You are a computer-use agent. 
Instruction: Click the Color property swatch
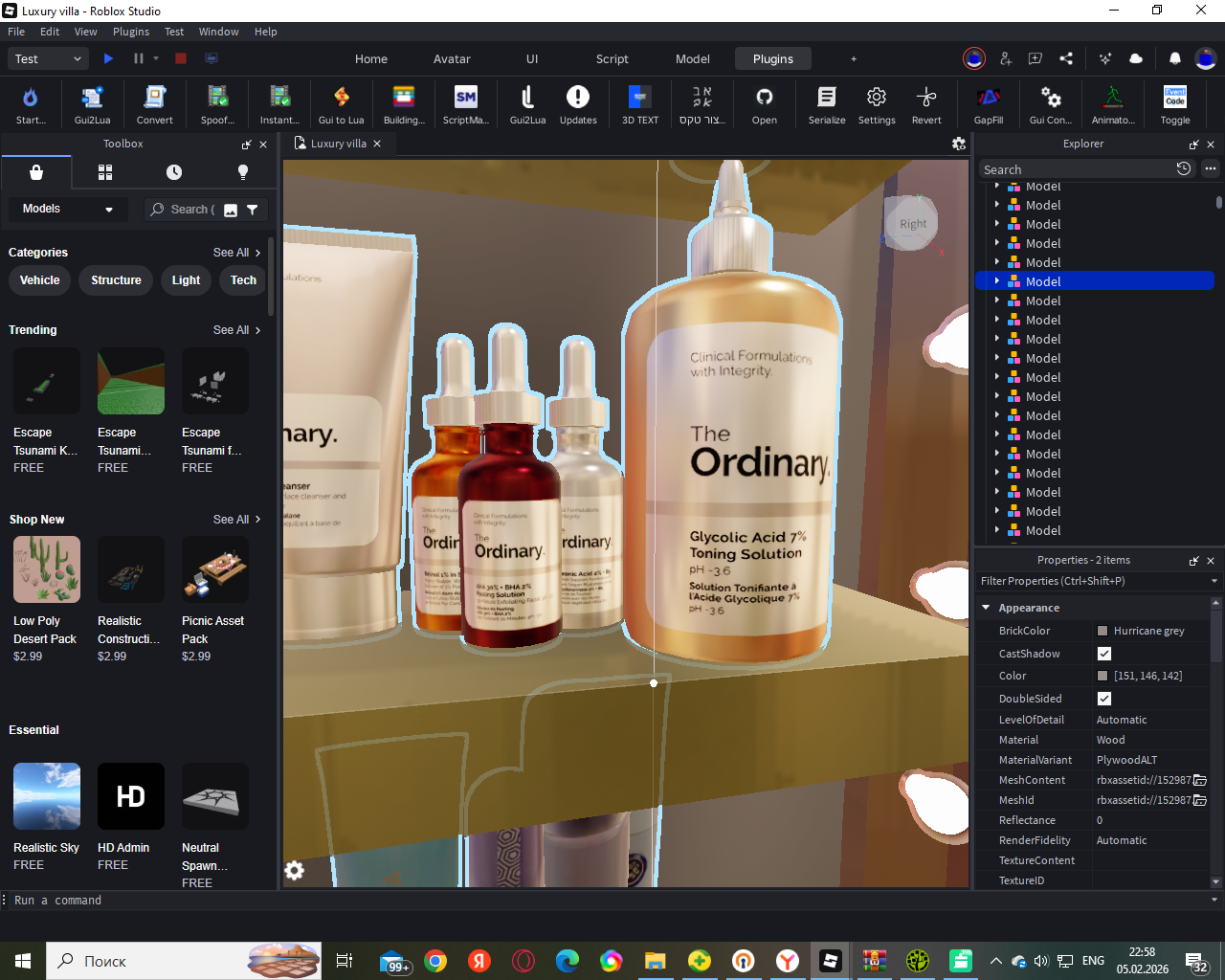(1102, 676)
